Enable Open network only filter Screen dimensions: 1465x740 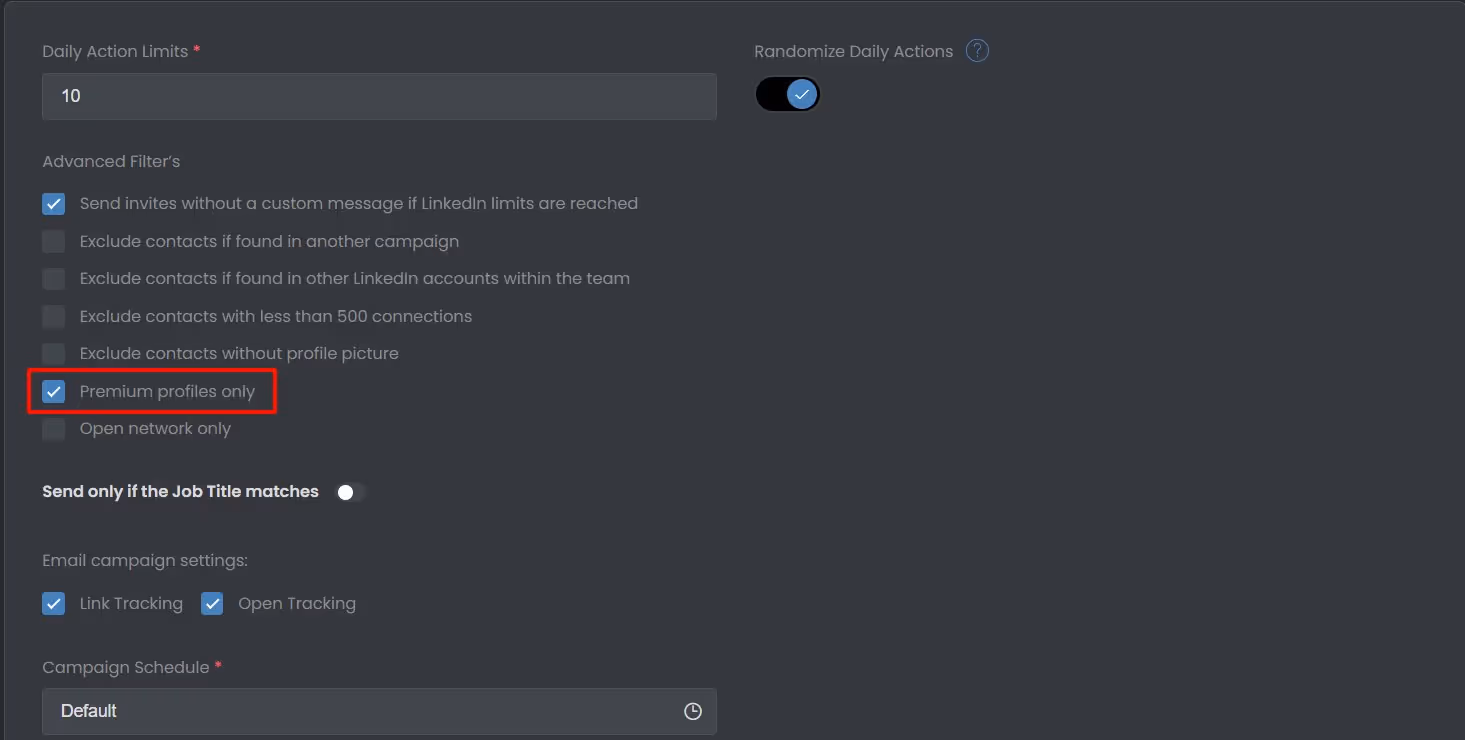53,428
